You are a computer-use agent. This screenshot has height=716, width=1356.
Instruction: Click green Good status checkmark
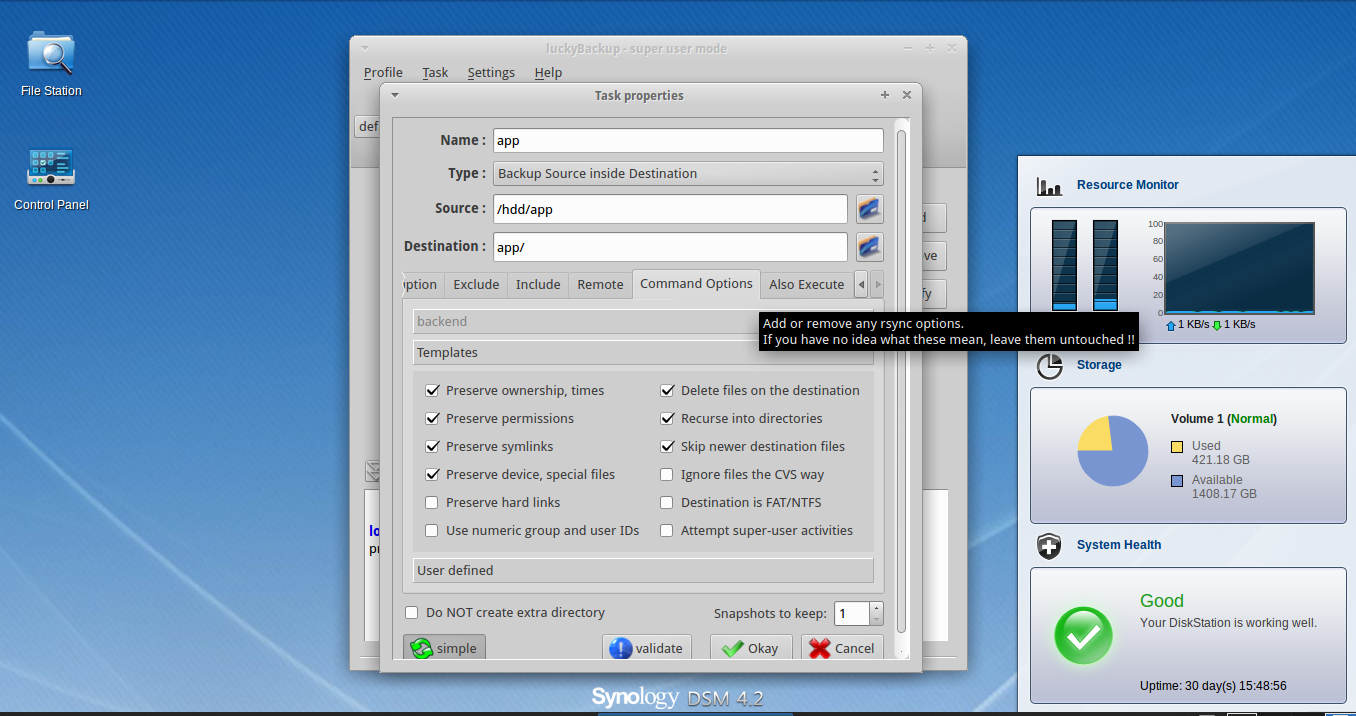1083,635
